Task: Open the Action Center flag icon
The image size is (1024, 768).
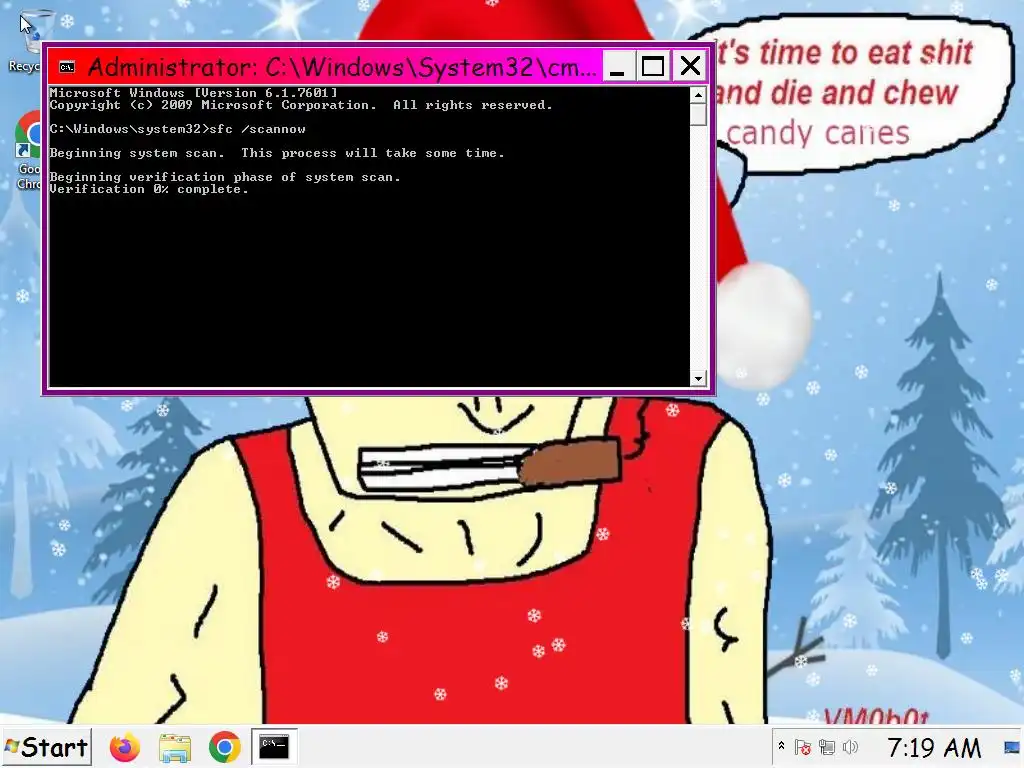Action: [x=803, y=747]
